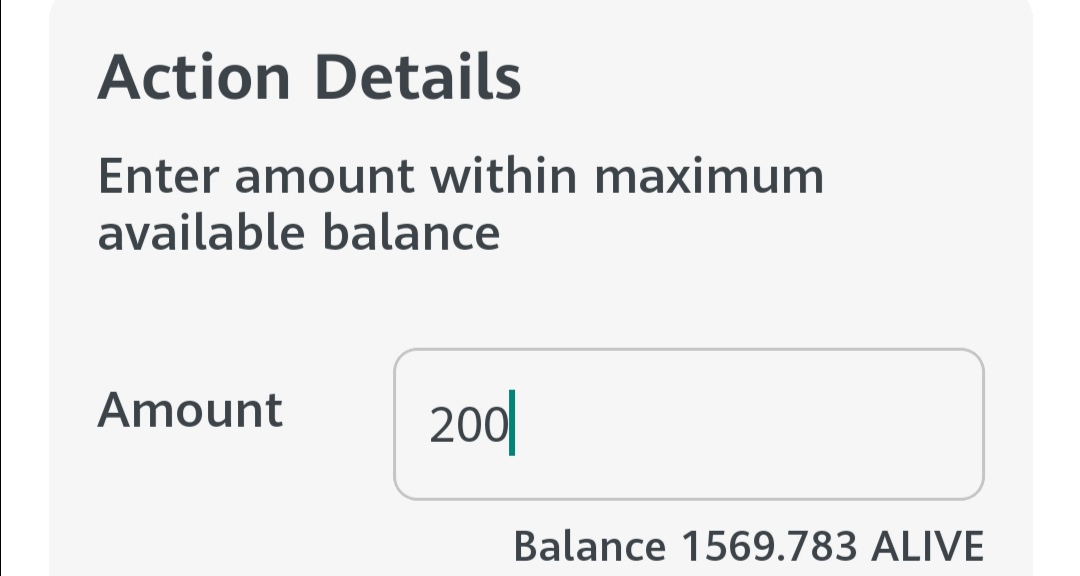Tap the word "Balance" below the field

589,546
